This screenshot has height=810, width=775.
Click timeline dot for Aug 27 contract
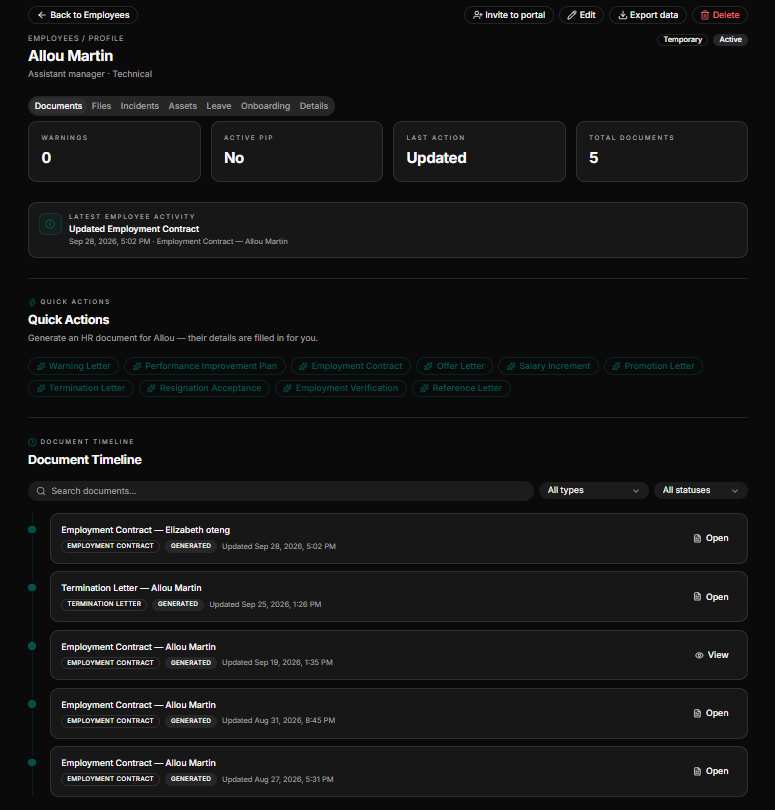point(32,762)
